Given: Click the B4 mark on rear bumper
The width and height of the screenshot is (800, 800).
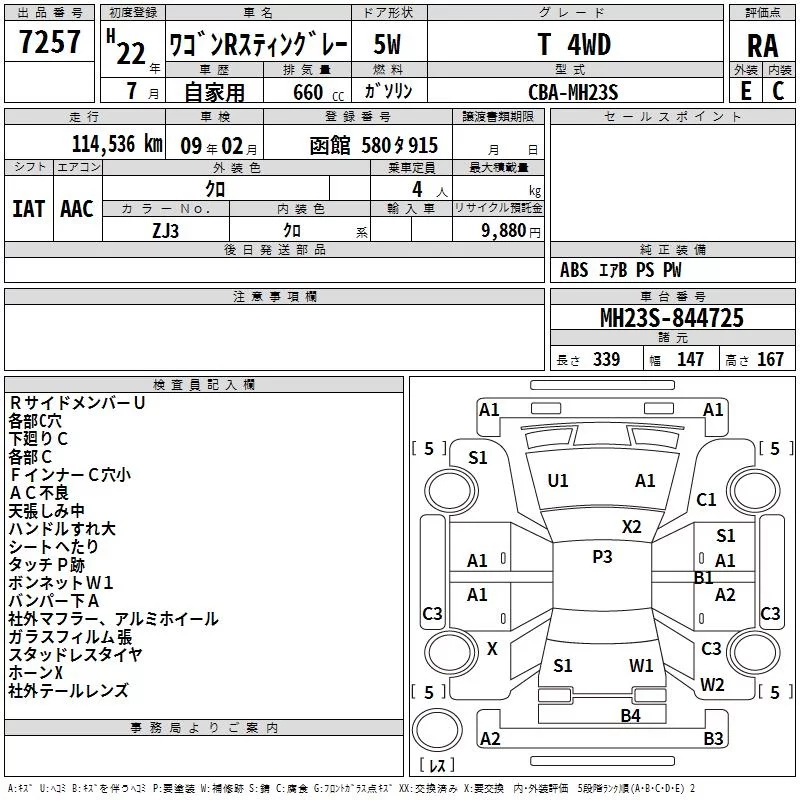Looking at the screenshot, I should click(x=631, y=716).
